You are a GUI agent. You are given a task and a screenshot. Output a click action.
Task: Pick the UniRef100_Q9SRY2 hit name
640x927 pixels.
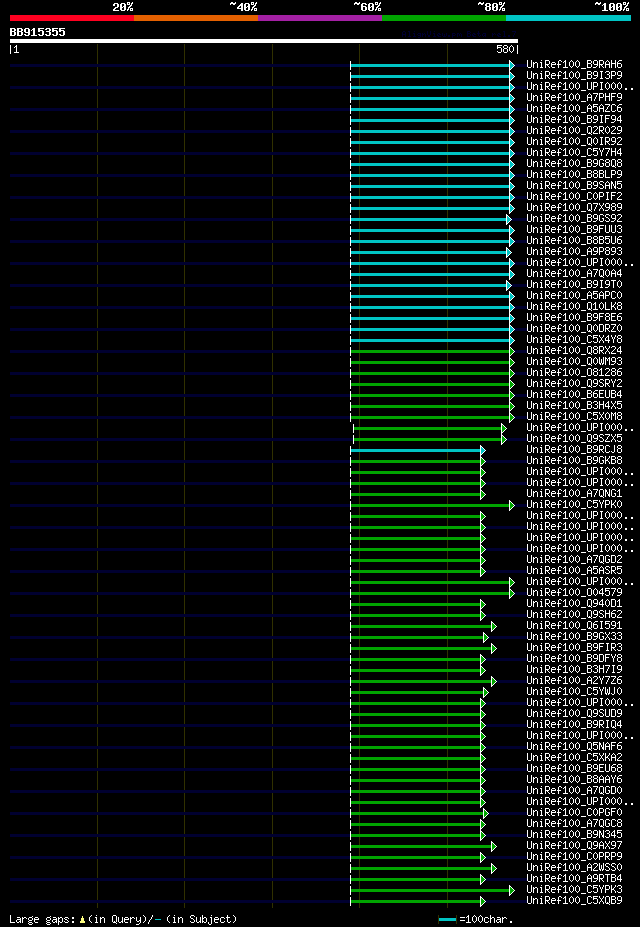[574, 384]
